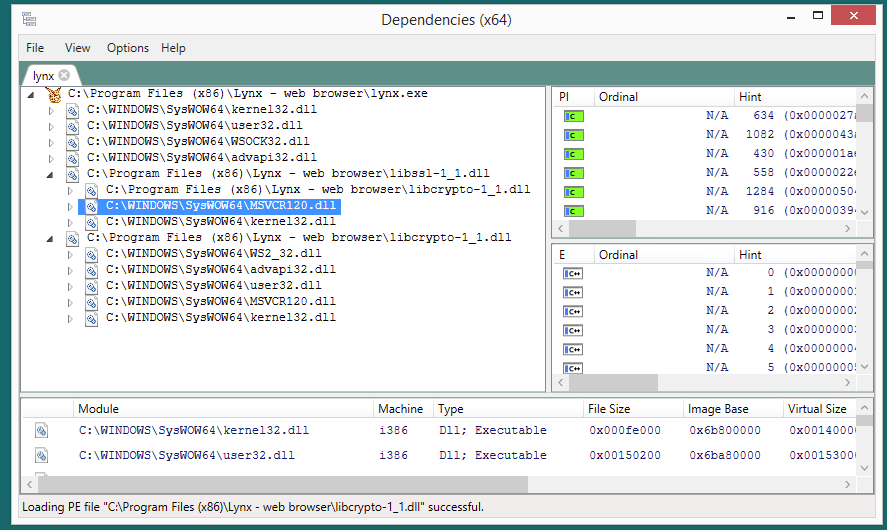Click the kernel32.dll icon in module list
This screenshot has width=887, height=530.
tap(42, 431)
